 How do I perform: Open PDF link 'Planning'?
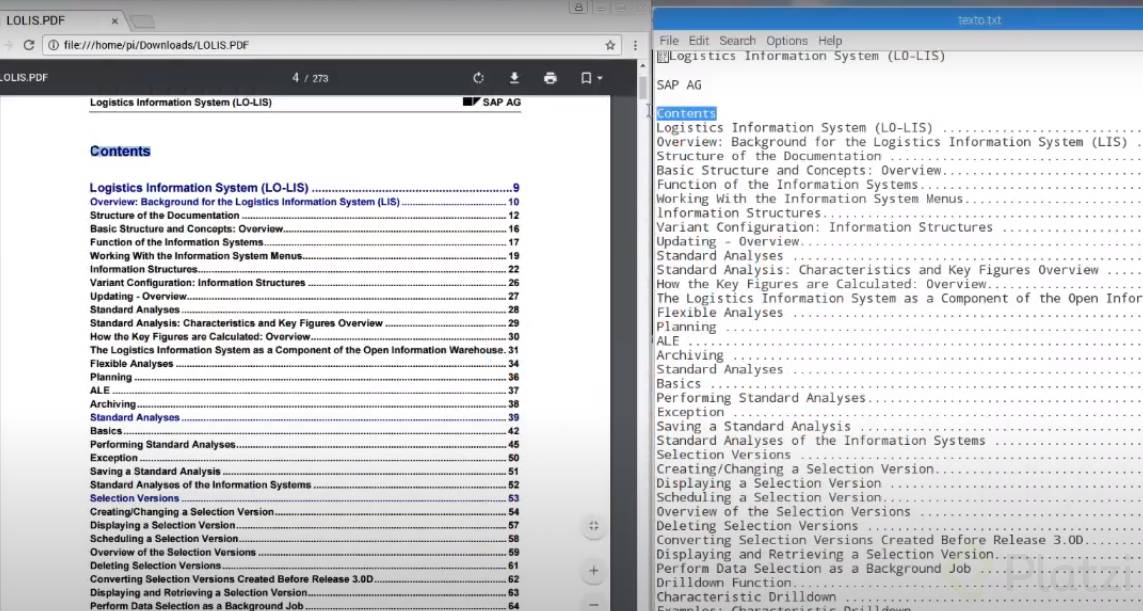point(304,378)
